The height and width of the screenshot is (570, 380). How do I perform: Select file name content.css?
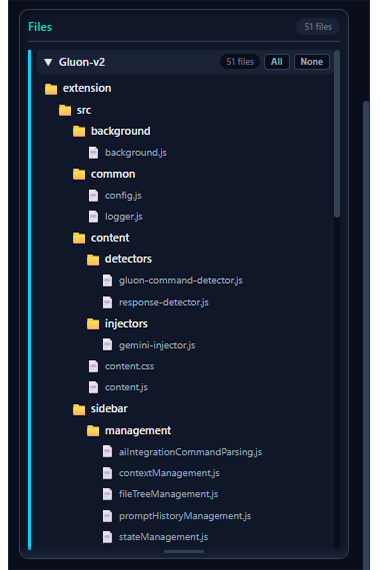tap(129, 366)
